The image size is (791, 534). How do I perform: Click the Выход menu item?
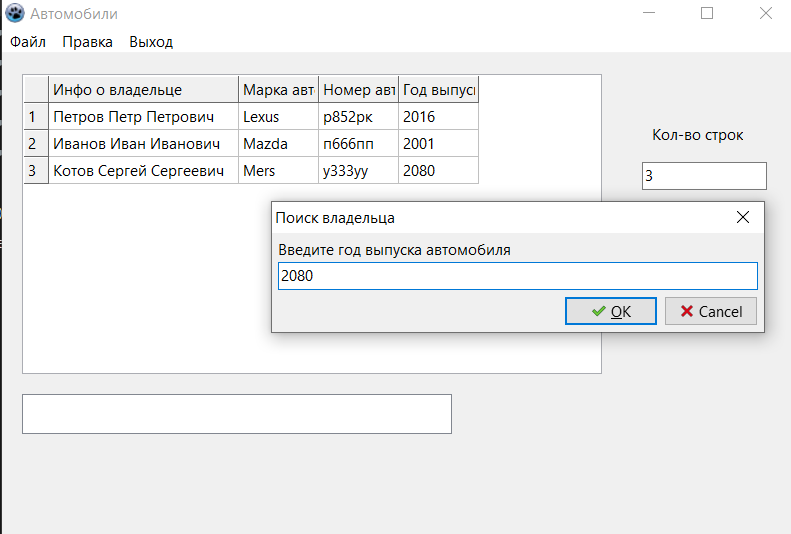point(151,42)
